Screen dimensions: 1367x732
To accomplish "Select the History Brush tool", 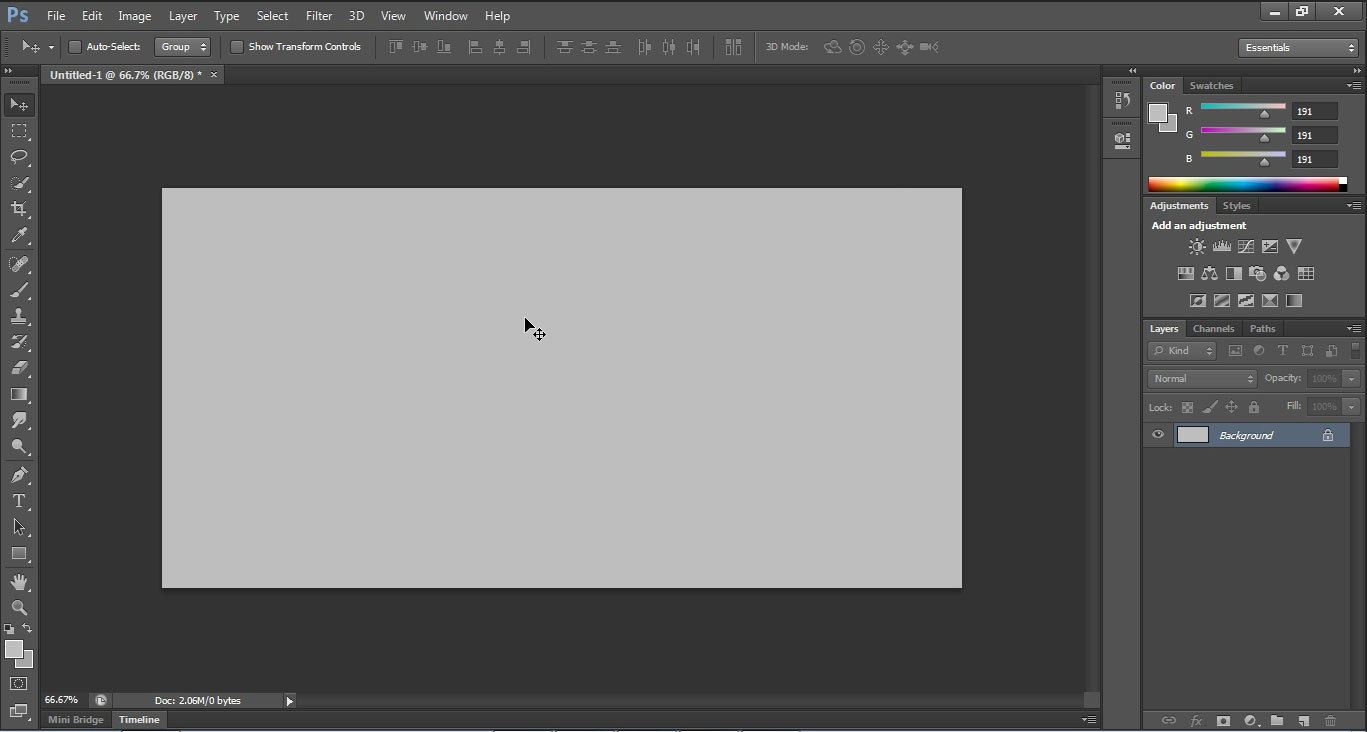I will tap(19, 342).
